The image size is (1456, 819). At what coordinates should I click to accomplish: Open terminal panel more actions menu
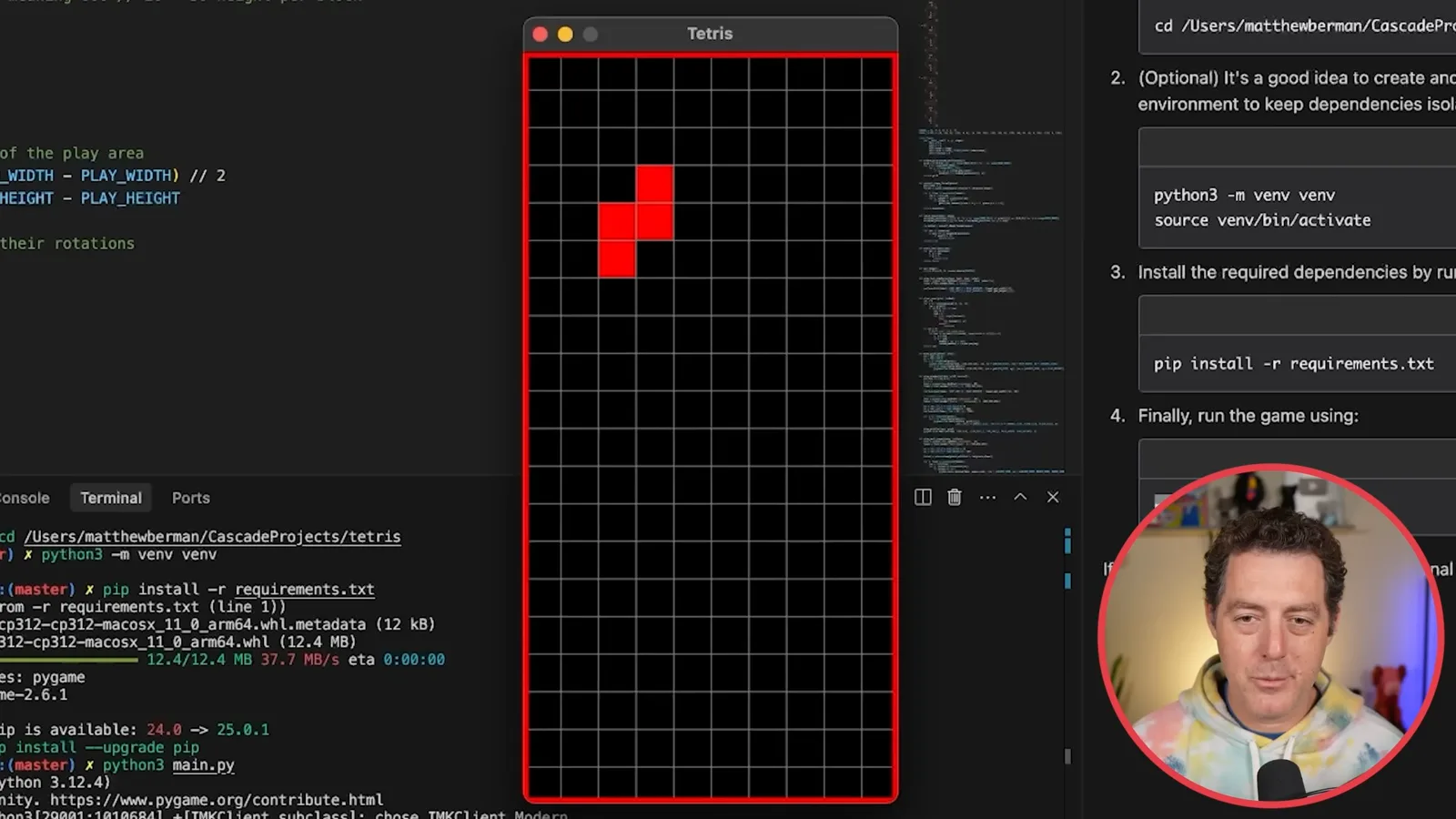click(x=987, y=497)
